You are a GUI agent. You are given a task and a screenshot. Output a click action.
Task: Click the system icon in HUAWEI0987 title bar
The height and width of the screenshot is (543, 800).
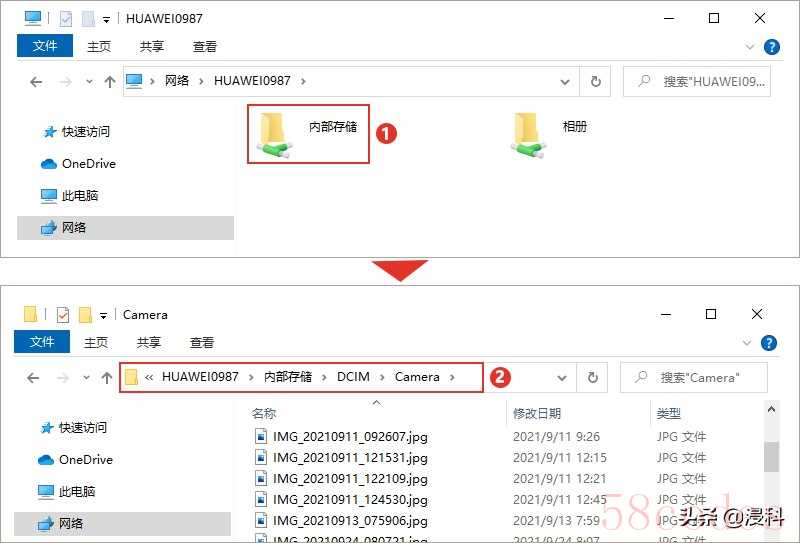pyautogui.click(x=33, y=18)
